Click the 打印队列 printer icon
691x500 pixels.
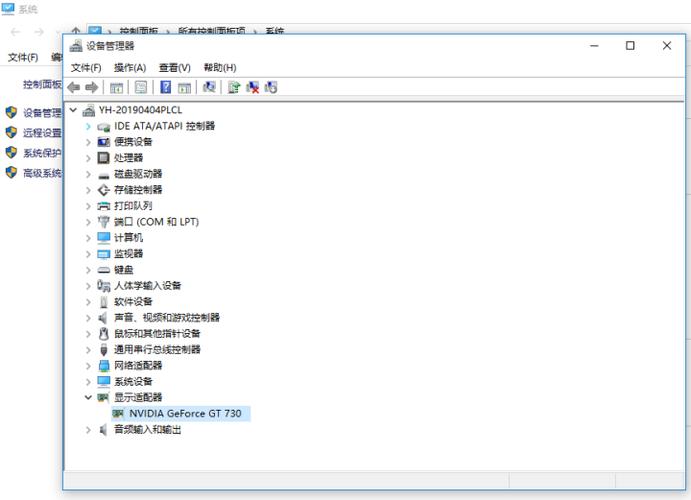[104, 206]
